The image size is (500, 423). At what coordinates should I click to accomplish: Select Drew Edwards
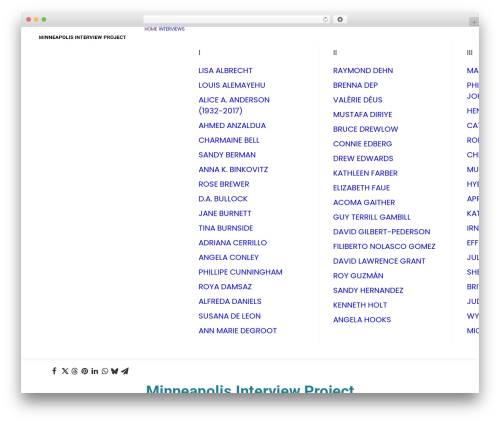point(363,159)
